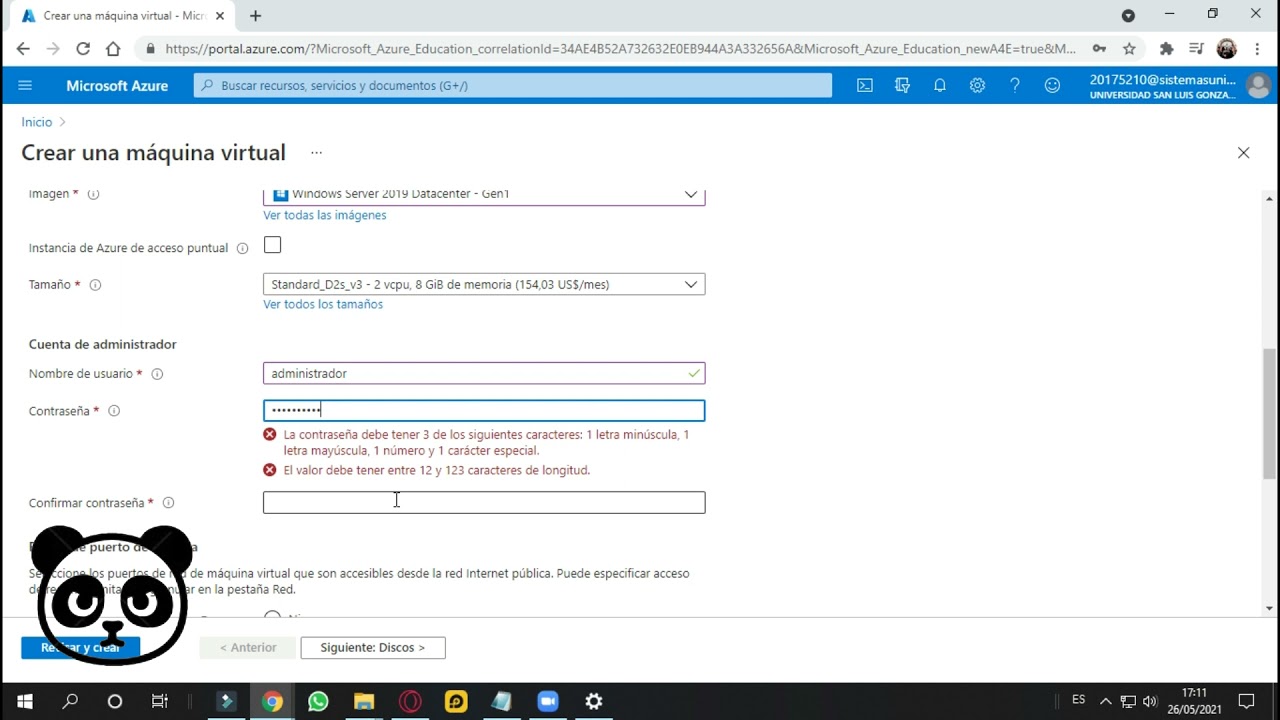The width and height of the screenshot is (1280, 720).
Task: Open Azure feedback smiley icon
Action: pyautogui.click(x=1052, y=85)
